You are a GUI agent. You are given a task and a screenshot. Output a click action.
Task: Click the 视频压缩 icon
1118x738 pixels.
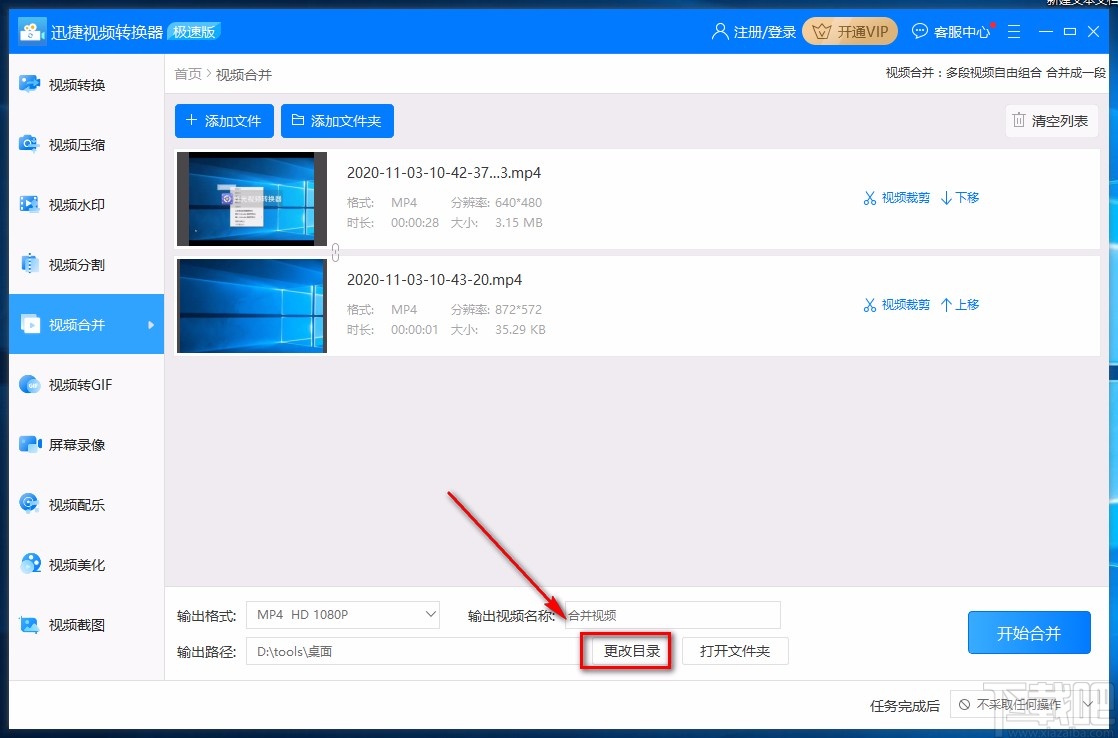(29, 144)
